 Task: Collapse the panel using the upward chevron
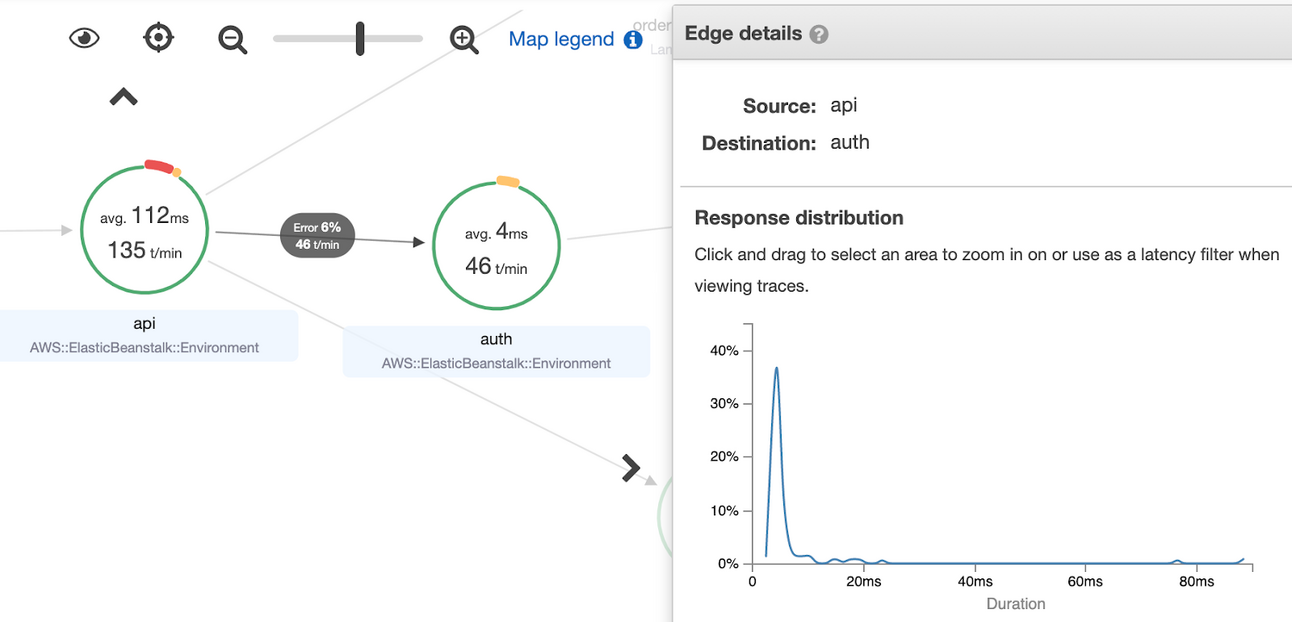pyautogui.click(x=122, y=96)
